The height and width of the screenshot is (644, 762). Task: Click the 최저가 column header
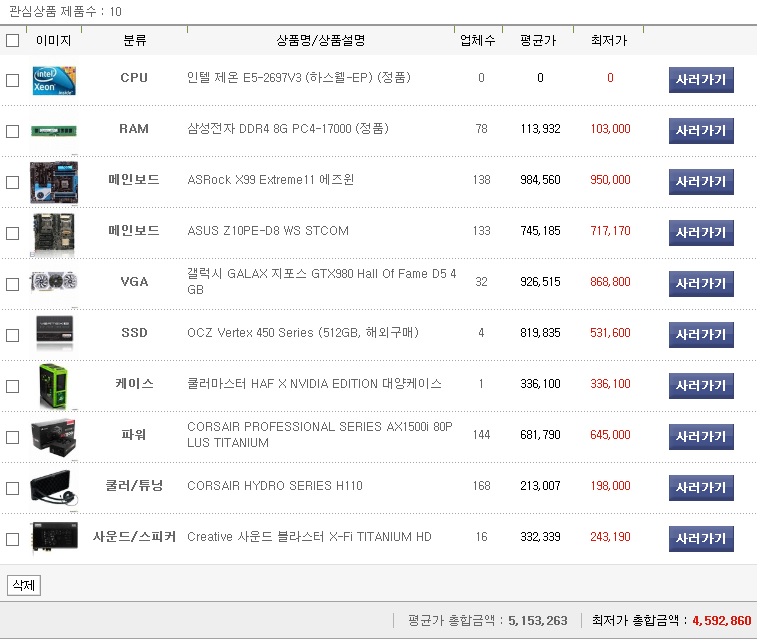pos(609,40)
